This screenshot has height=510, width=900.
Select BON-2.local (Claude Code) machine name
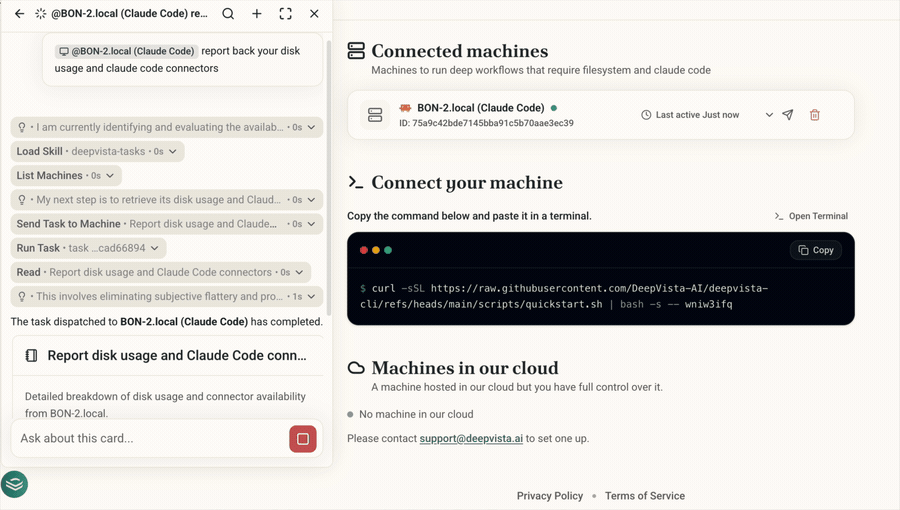(x=480, y=108)
